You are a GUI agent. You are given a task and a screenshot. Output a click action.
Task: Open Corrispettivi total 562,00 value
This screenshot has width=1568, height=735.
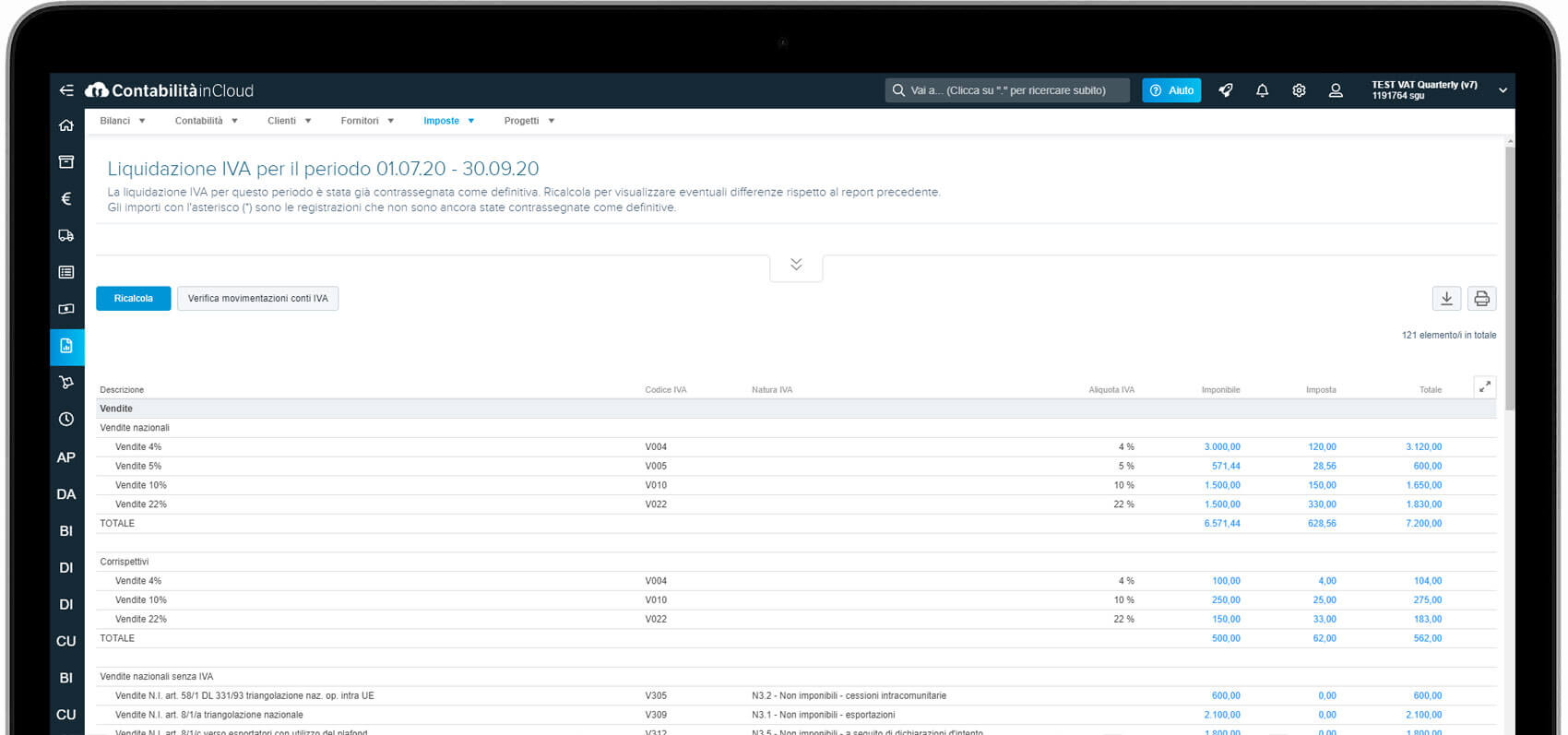click(1428, 638)
